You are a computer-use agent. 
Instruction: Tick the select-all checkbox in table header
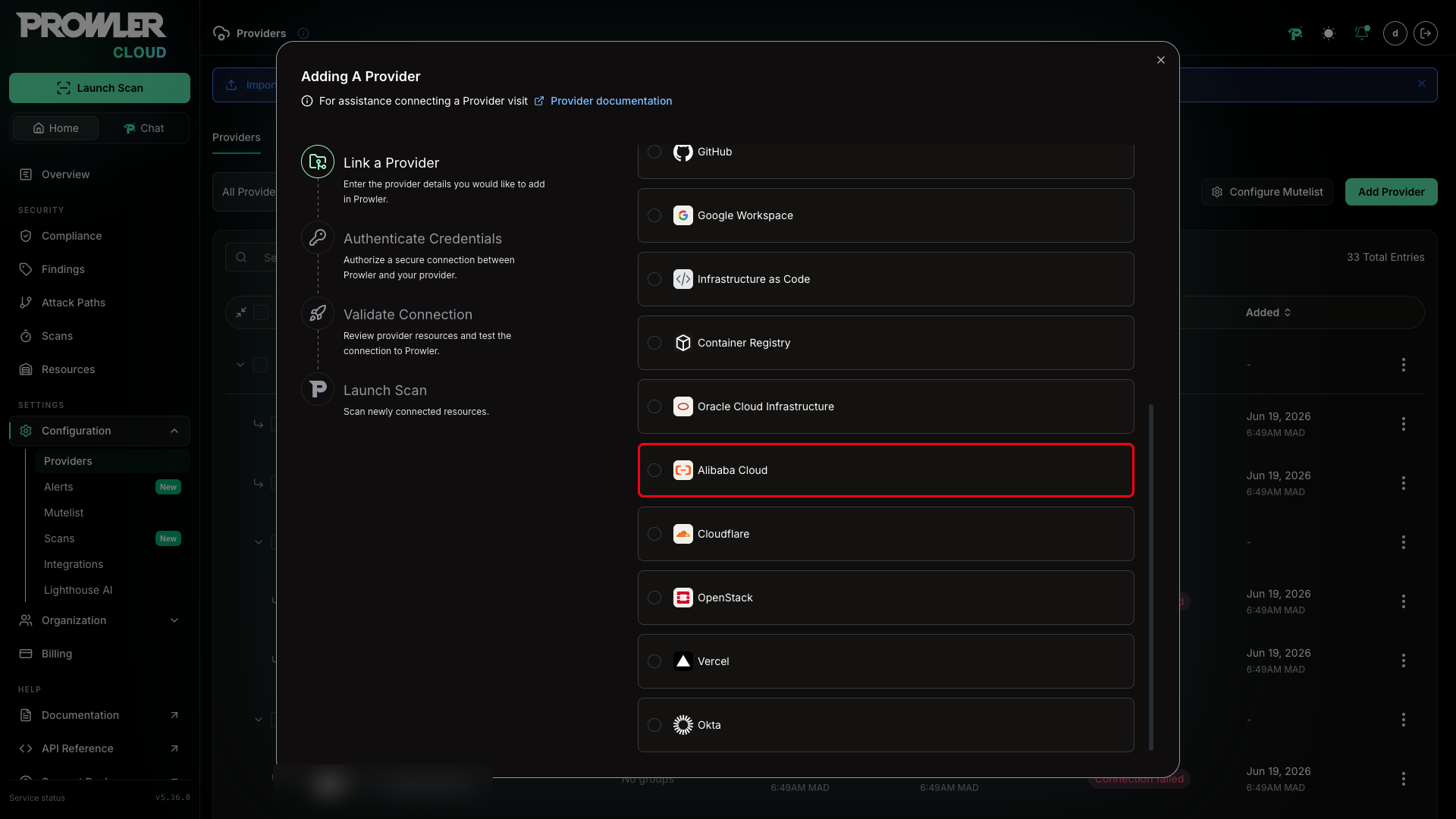pos(261,312)
